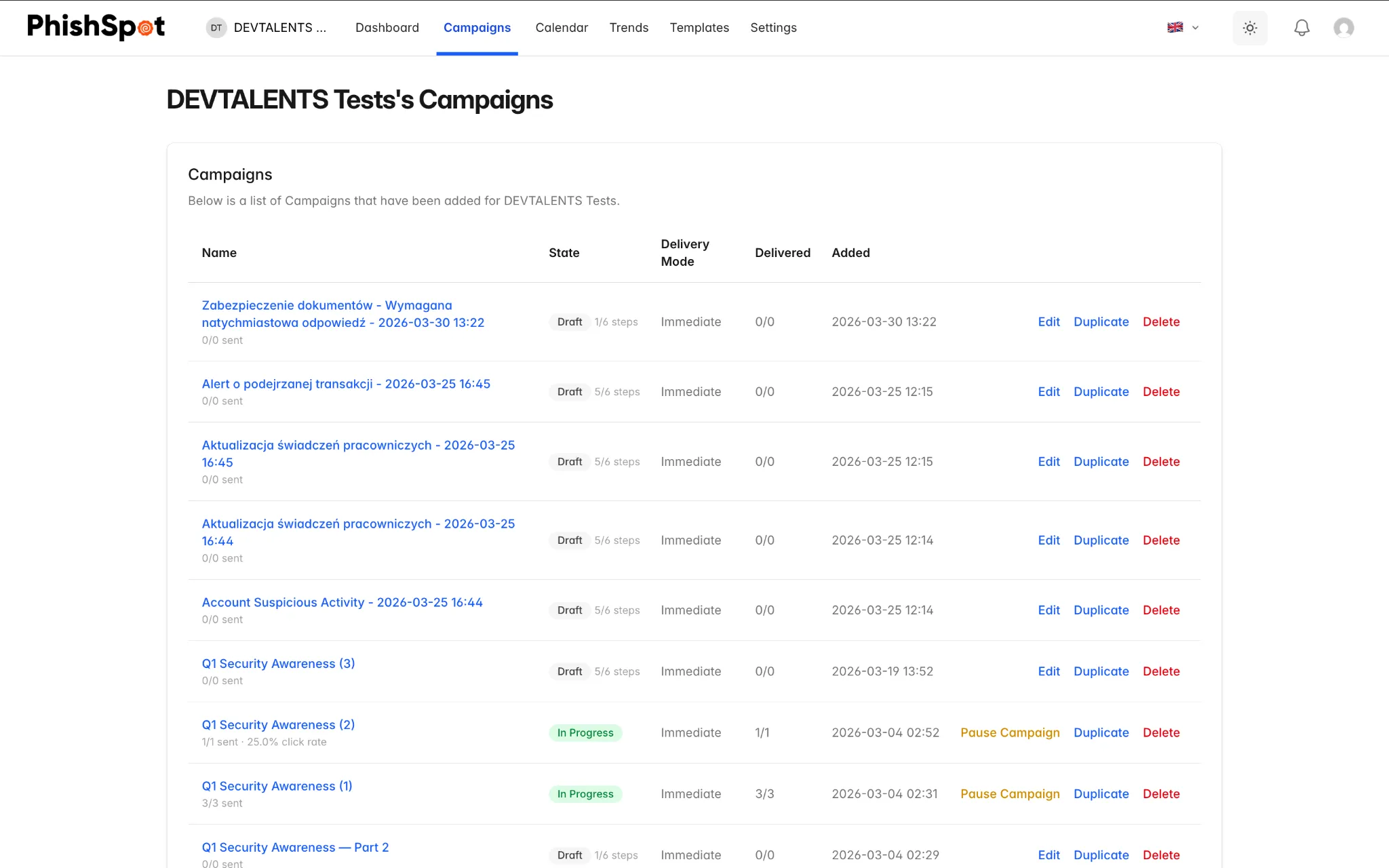The image size is (1389, 868).
Task: Delete the Zabezpieczenie dokumentów campaign
Action: (1161, 321)
